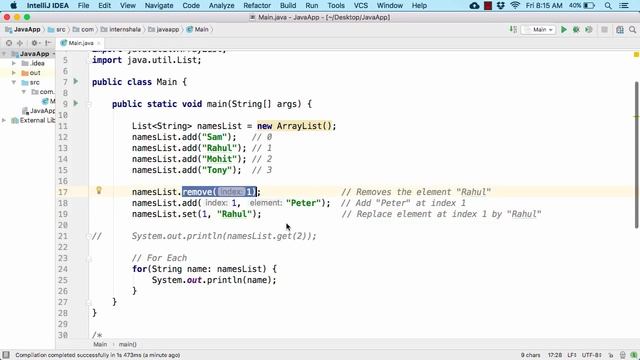The image size is (640, 360).
Task: Open macOS Notification Center
Action: coord(624,6)
